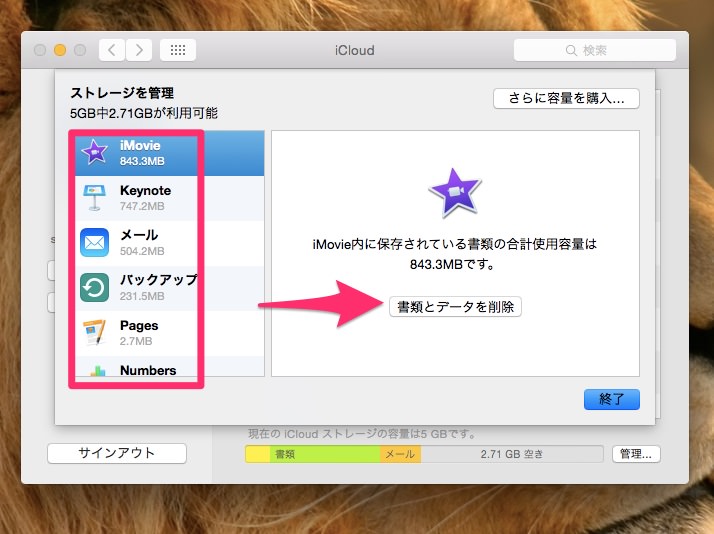
Task: Click the 2.71 GB 空き bar segment
Action: (512, 454)
